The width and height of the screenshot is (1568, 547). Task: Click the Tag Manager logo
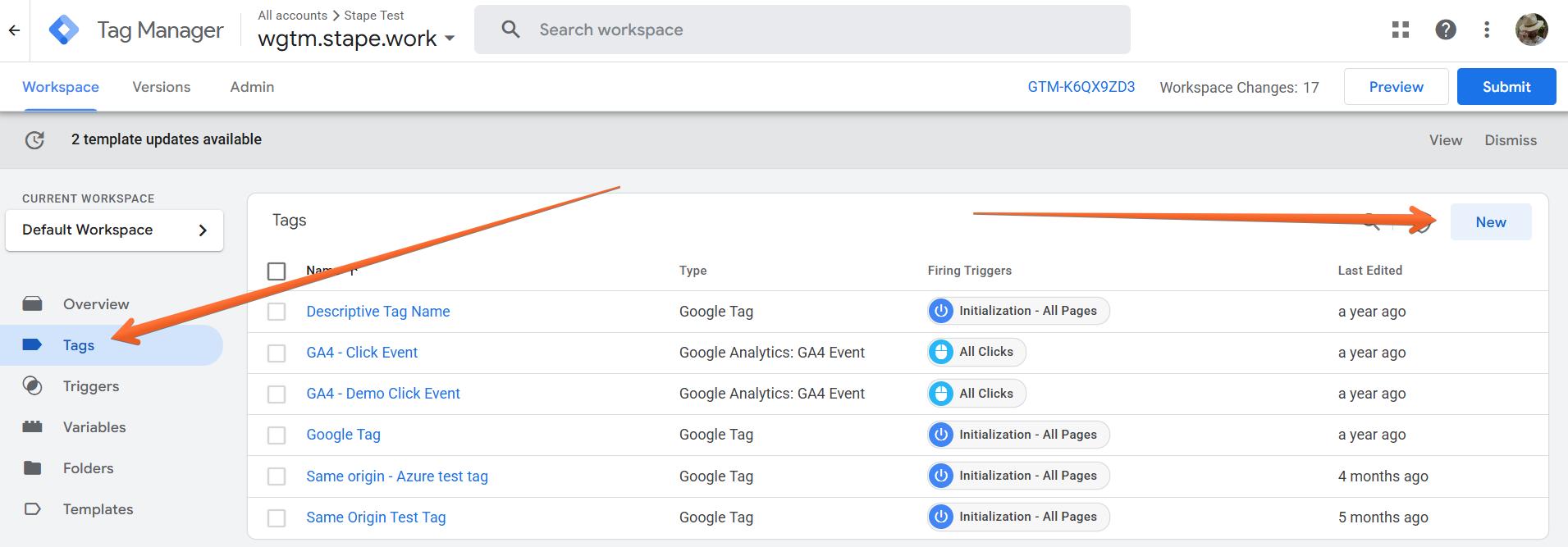64,30
